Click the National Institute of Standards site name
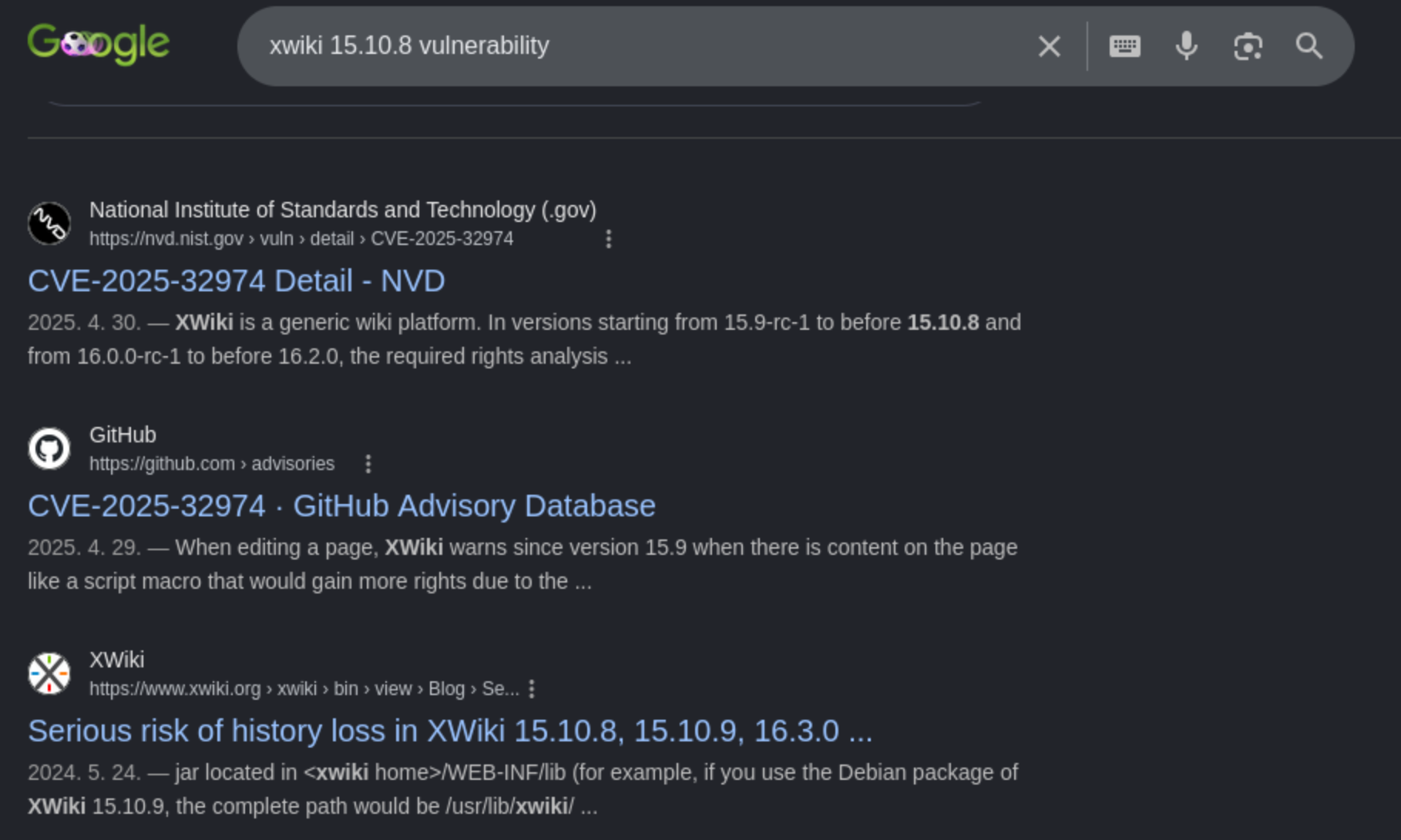Screen dimensions: 1401x840 point(343,210)
